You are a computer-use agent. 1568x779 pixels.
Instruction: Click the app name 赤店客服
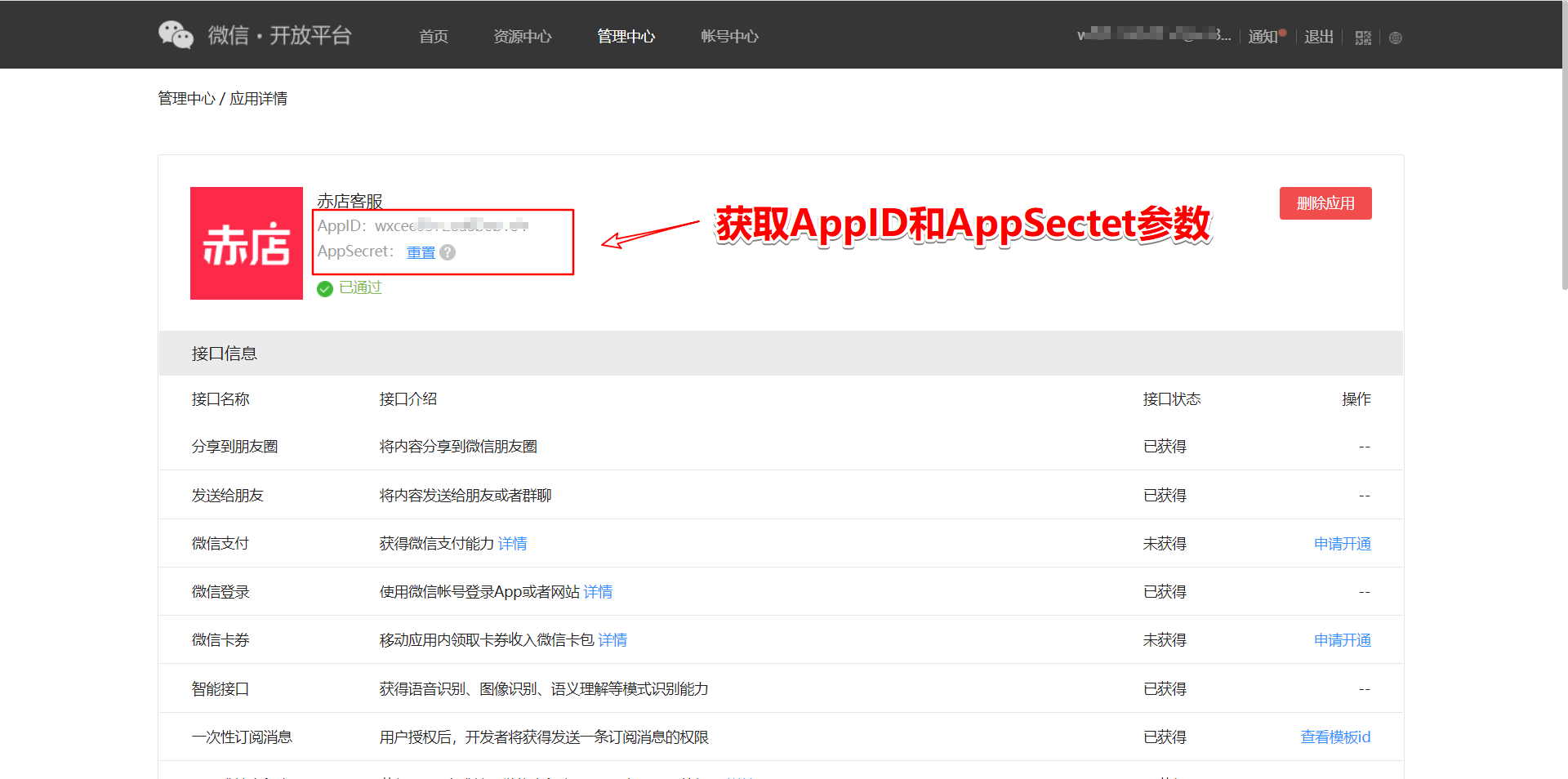[x=350, y=201]
